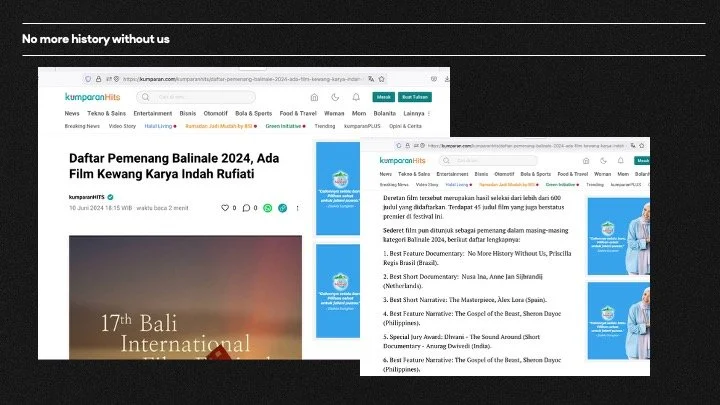Click the lower blue ad banner in left window

(338, 291)
